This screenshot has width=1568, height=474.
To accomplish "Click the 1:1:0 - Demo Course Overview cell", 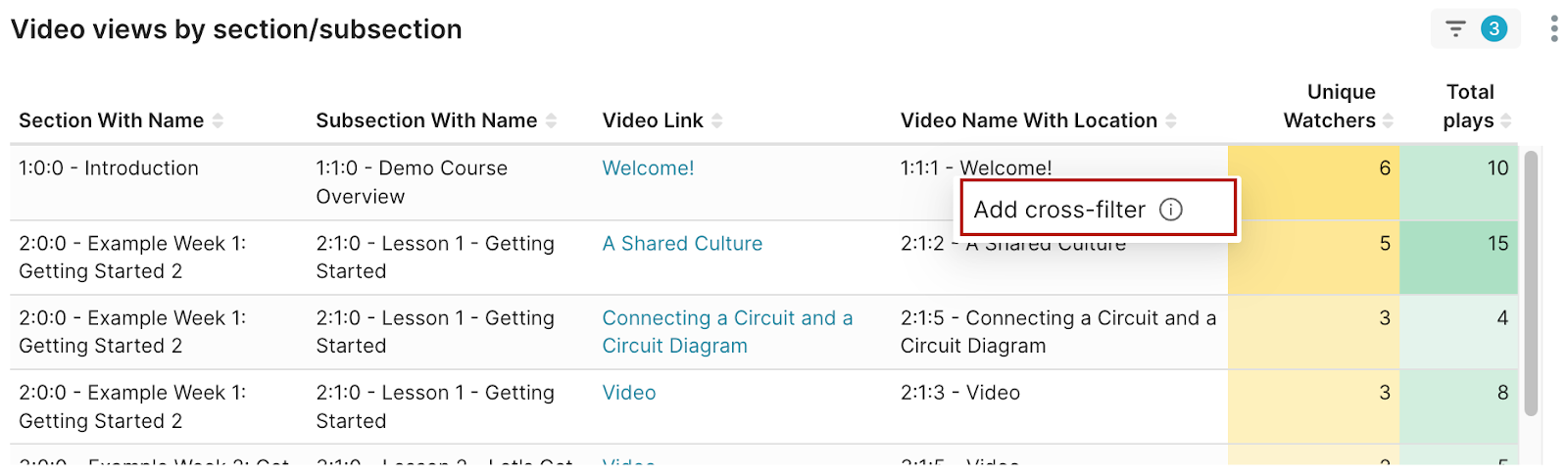I will pyautogui.click(x=412, y=182).
